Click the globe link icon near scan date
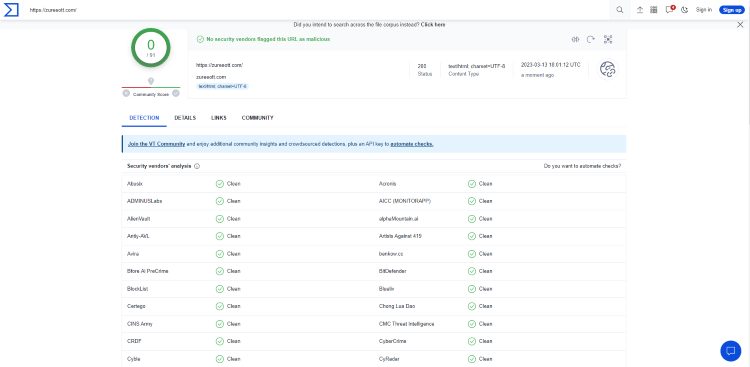 608,69
